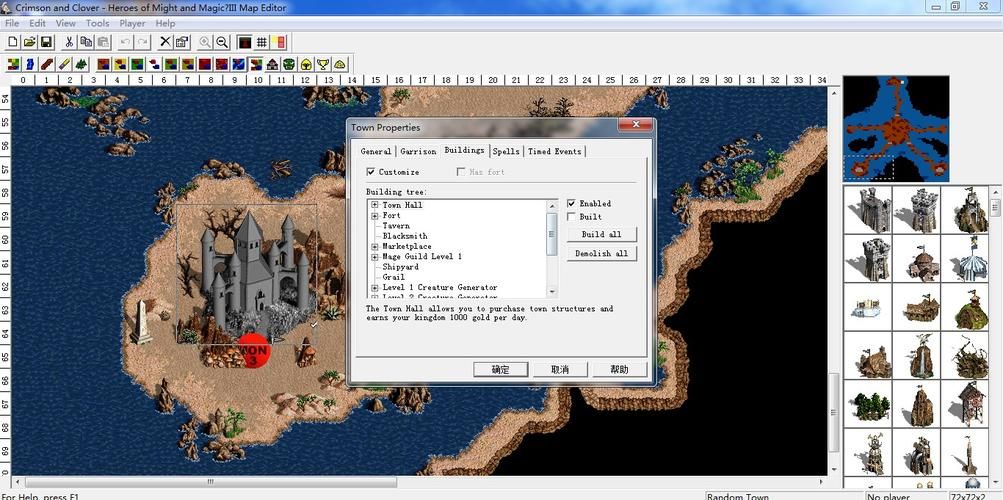Click the Zoom in magnifier icon
The image size is (1003, 500).
tap(205, 42)
